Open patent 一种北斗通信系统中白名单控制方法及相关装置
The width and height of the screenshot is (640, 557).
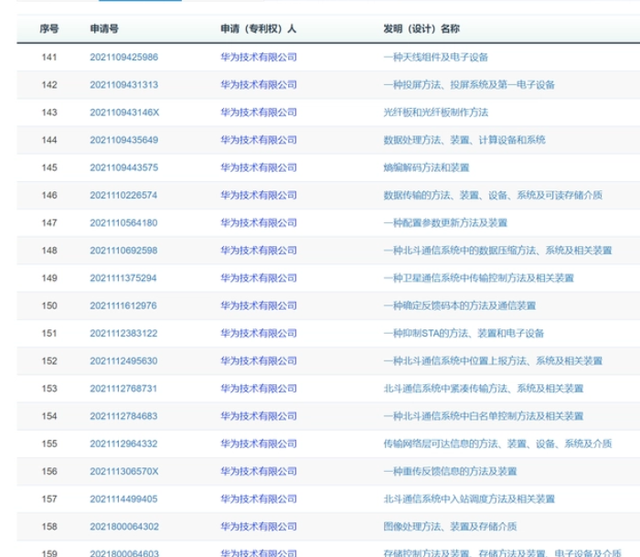(x=483, y=416)
